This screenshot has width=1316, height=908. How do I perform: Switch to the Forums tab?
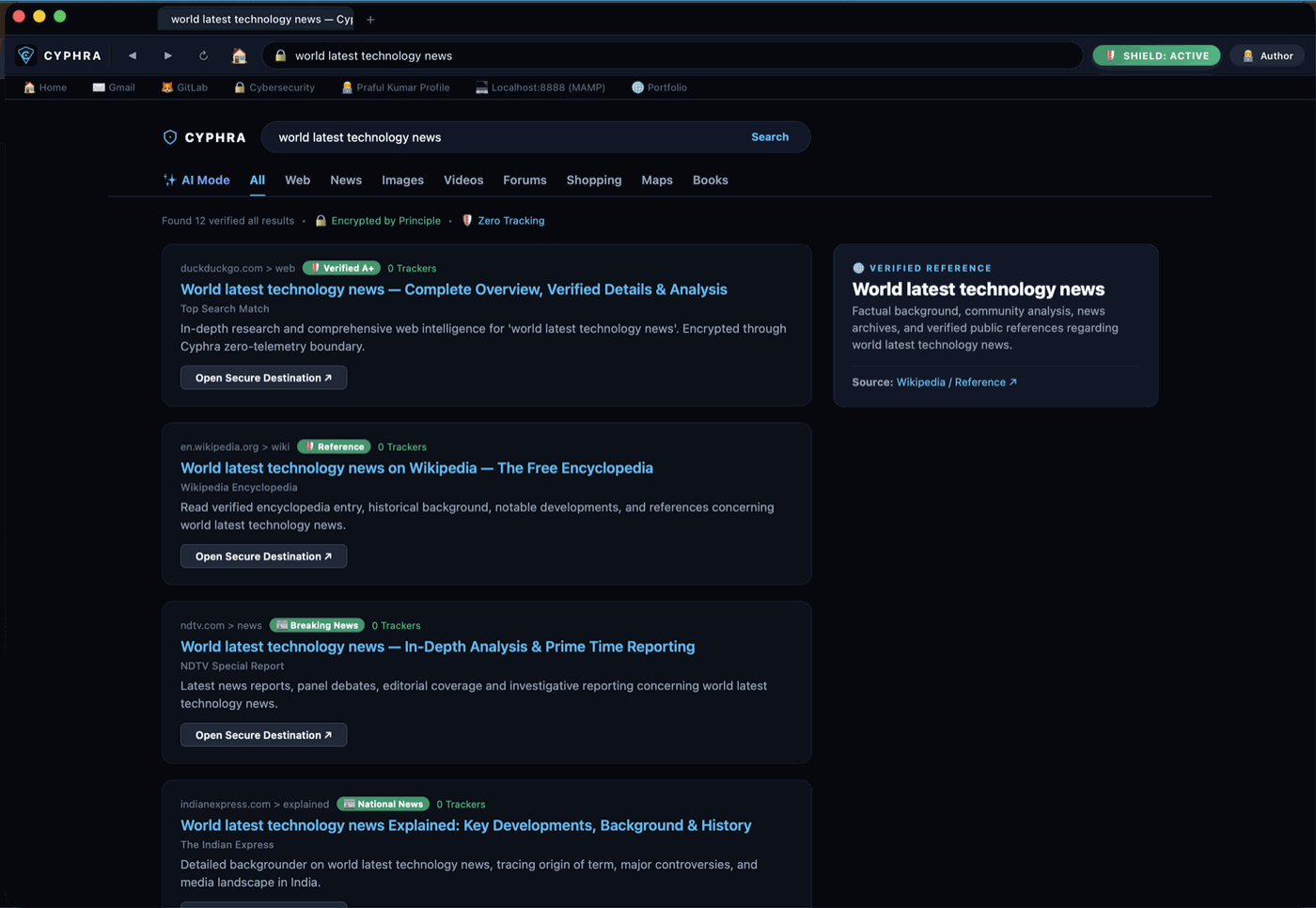(525, 180)
